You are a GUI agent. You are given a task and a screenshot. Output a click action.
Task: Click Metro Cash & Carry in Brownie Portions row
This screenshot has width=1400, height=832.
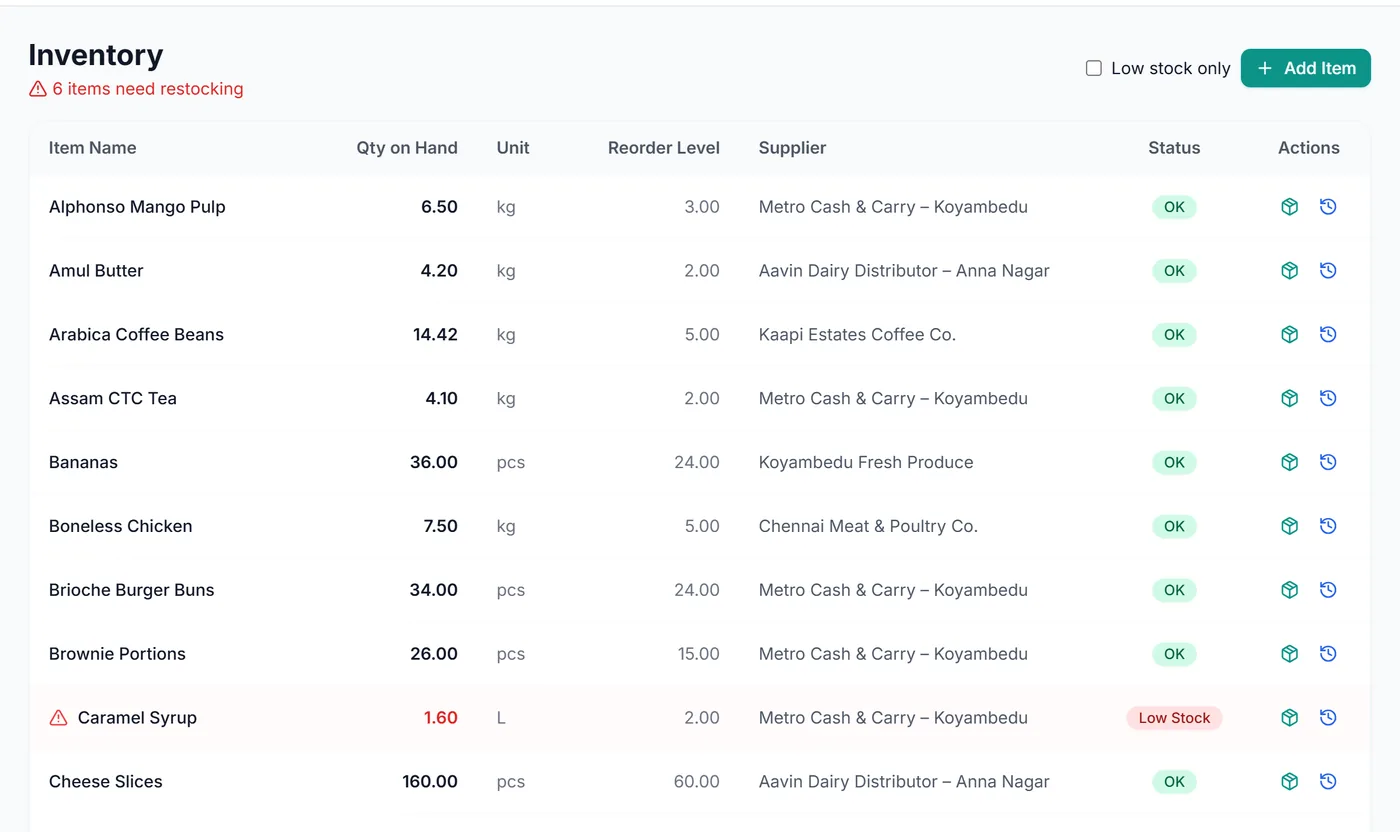point(893,654)
